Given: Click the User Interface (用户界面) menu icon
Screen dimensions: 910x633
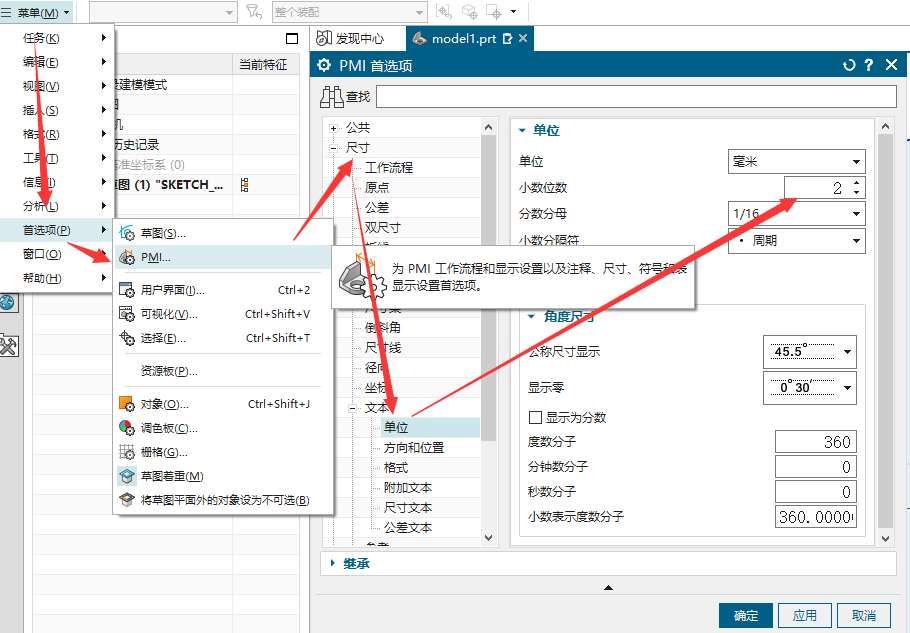Looking at the screenshot, I should [x=127, y=290].
